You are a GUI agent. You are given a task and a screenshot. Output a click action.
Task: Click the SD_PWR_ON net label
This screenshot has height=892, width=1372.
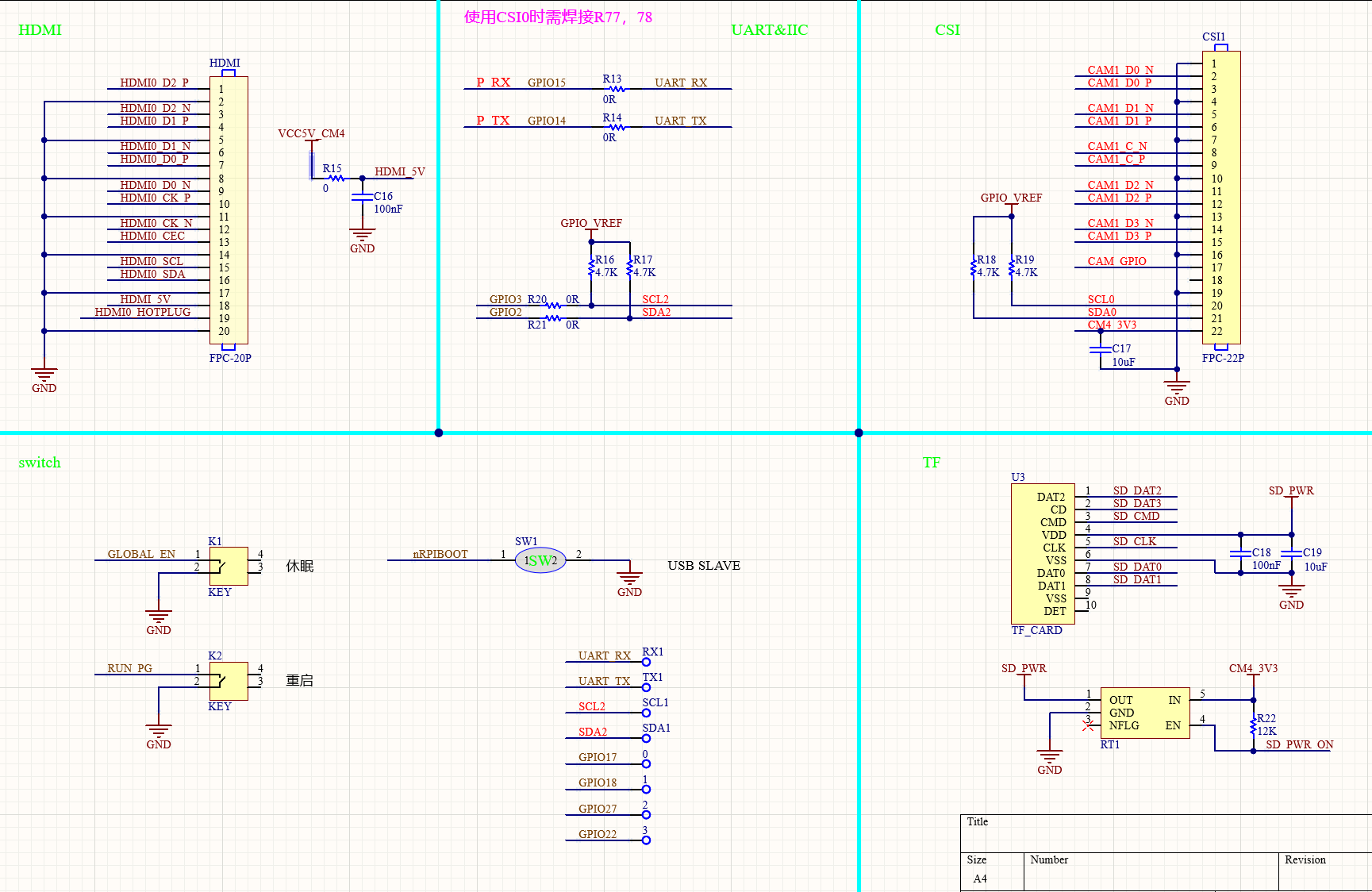[1299, 744]
